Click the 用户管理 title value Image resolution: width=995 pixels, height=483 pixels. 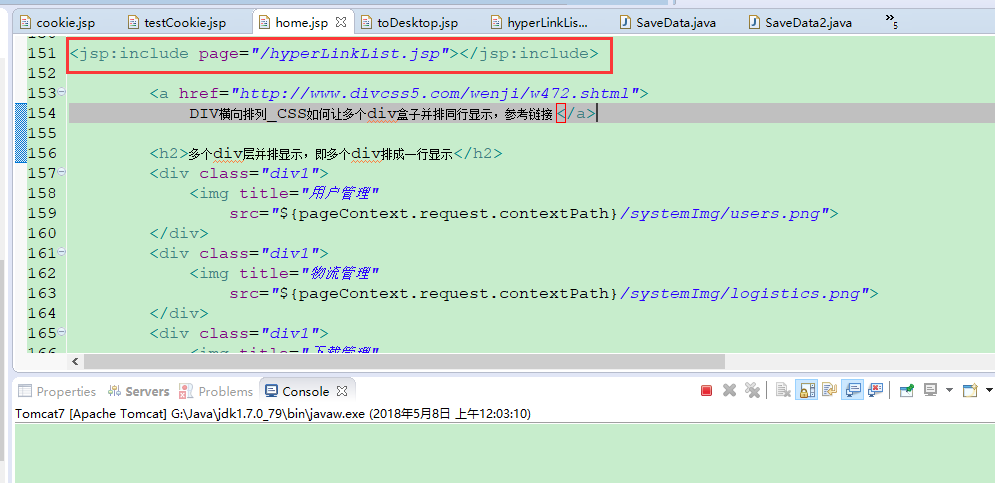[x=340, y=193]
